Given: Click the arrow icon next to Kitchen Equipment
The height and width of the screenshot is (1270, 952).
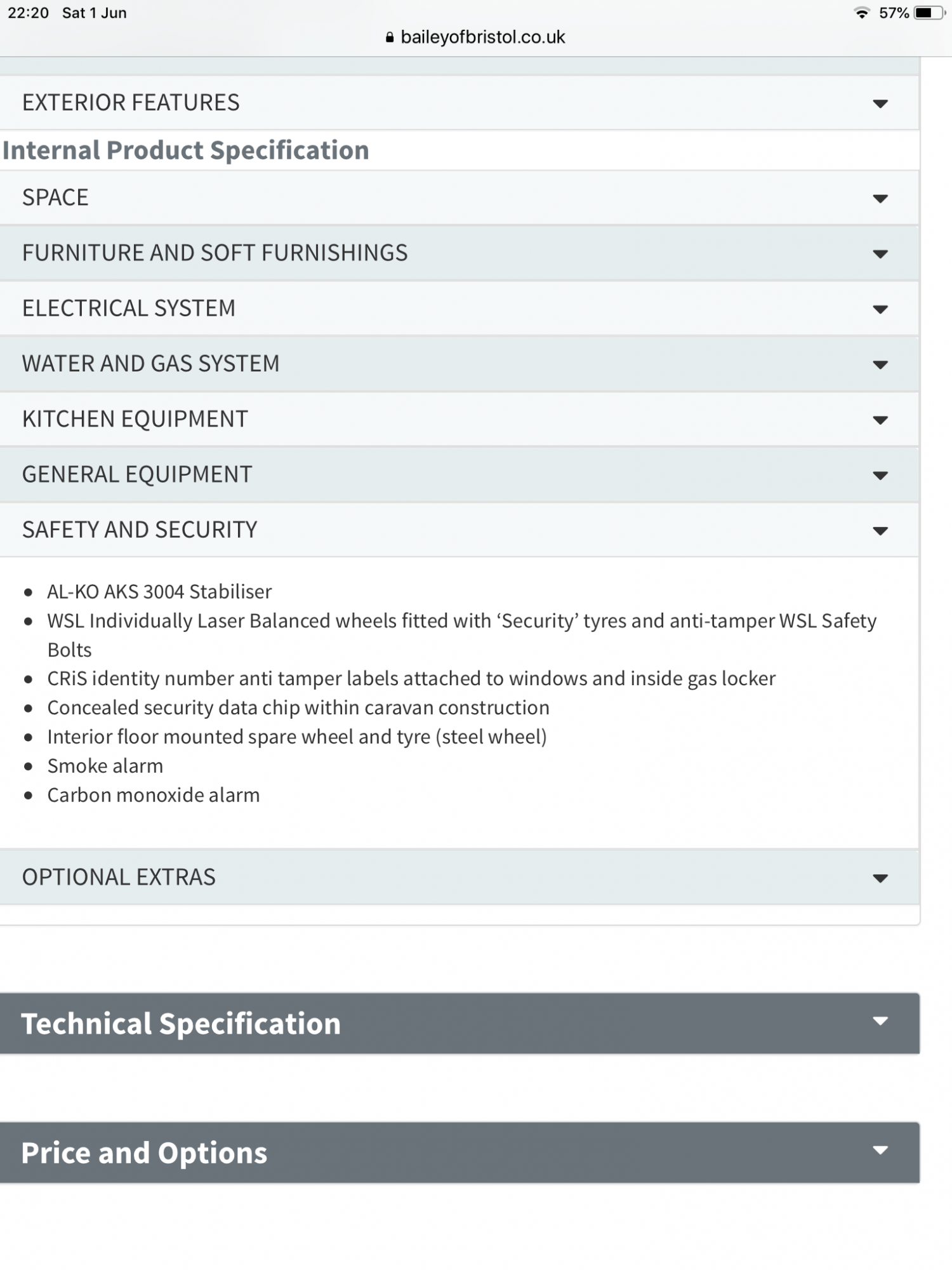Looking at the screenshot, I should click(x=880, y=420).
